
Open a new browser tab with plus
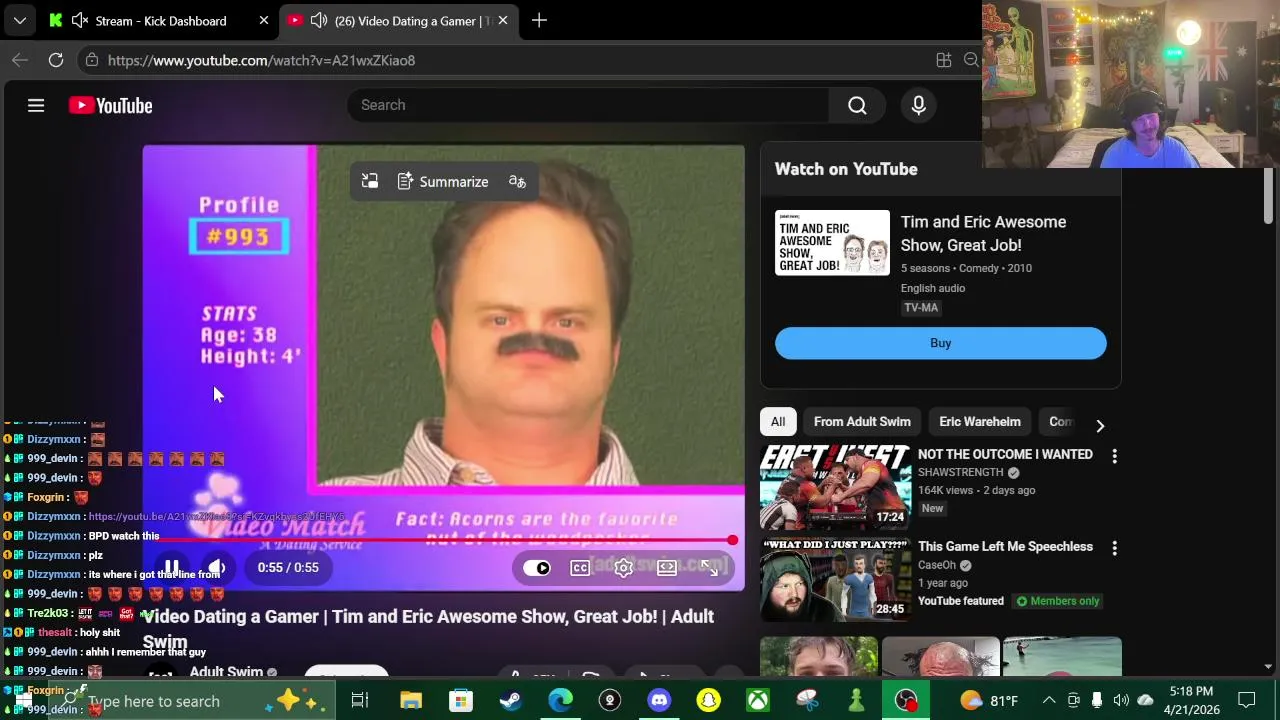pyautogui.click(x=539, y=20)
